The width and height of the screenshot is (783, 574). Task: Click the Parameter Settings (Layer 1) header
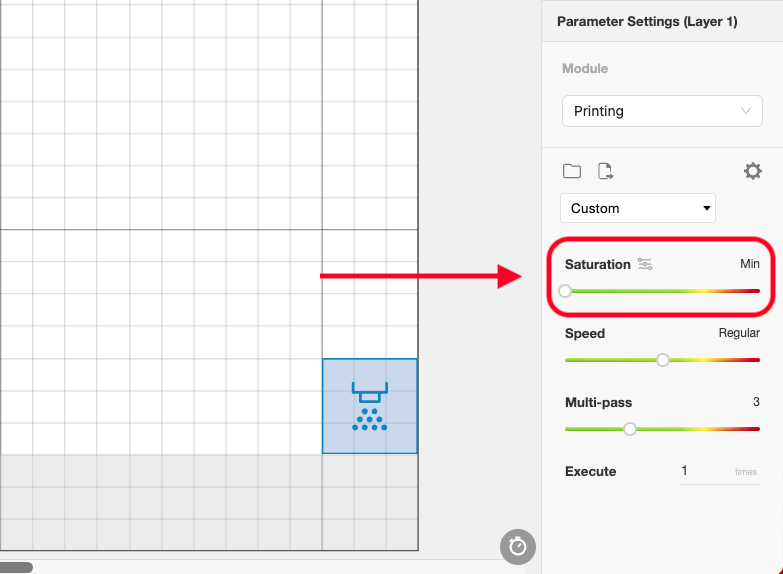click(647, 21)
